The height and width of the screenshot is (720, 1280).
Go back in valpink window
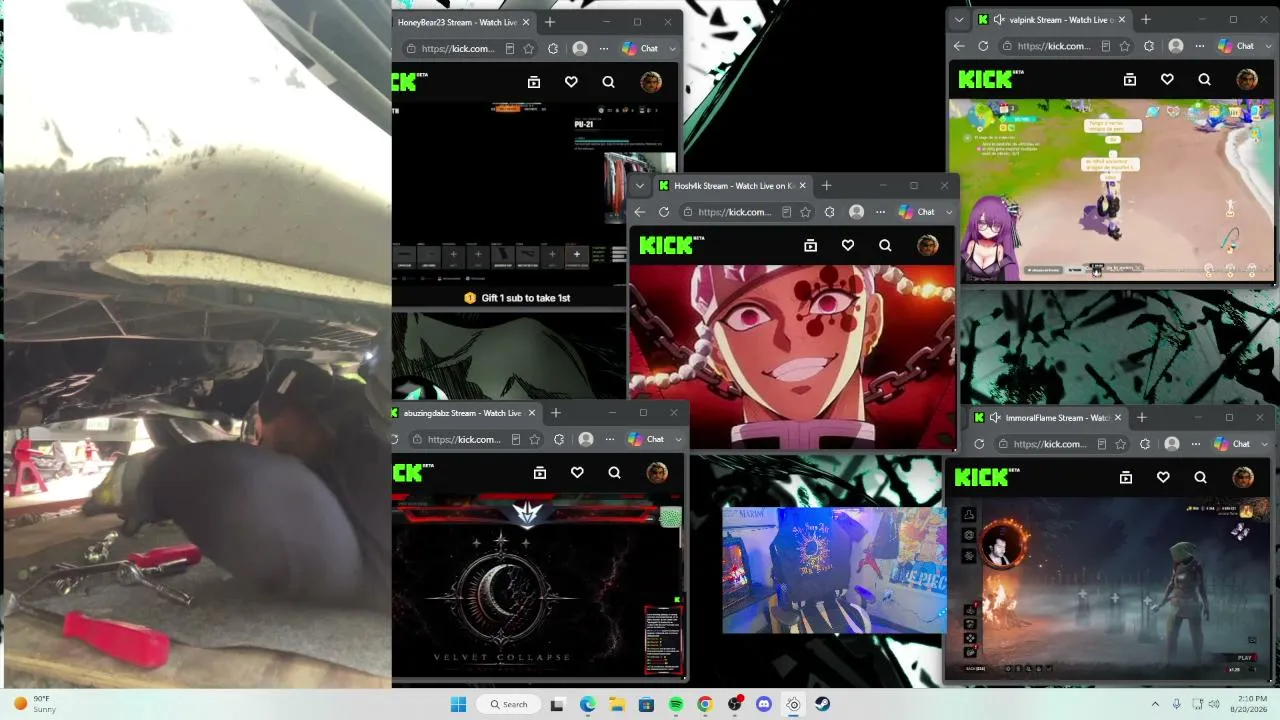point(960,46)
